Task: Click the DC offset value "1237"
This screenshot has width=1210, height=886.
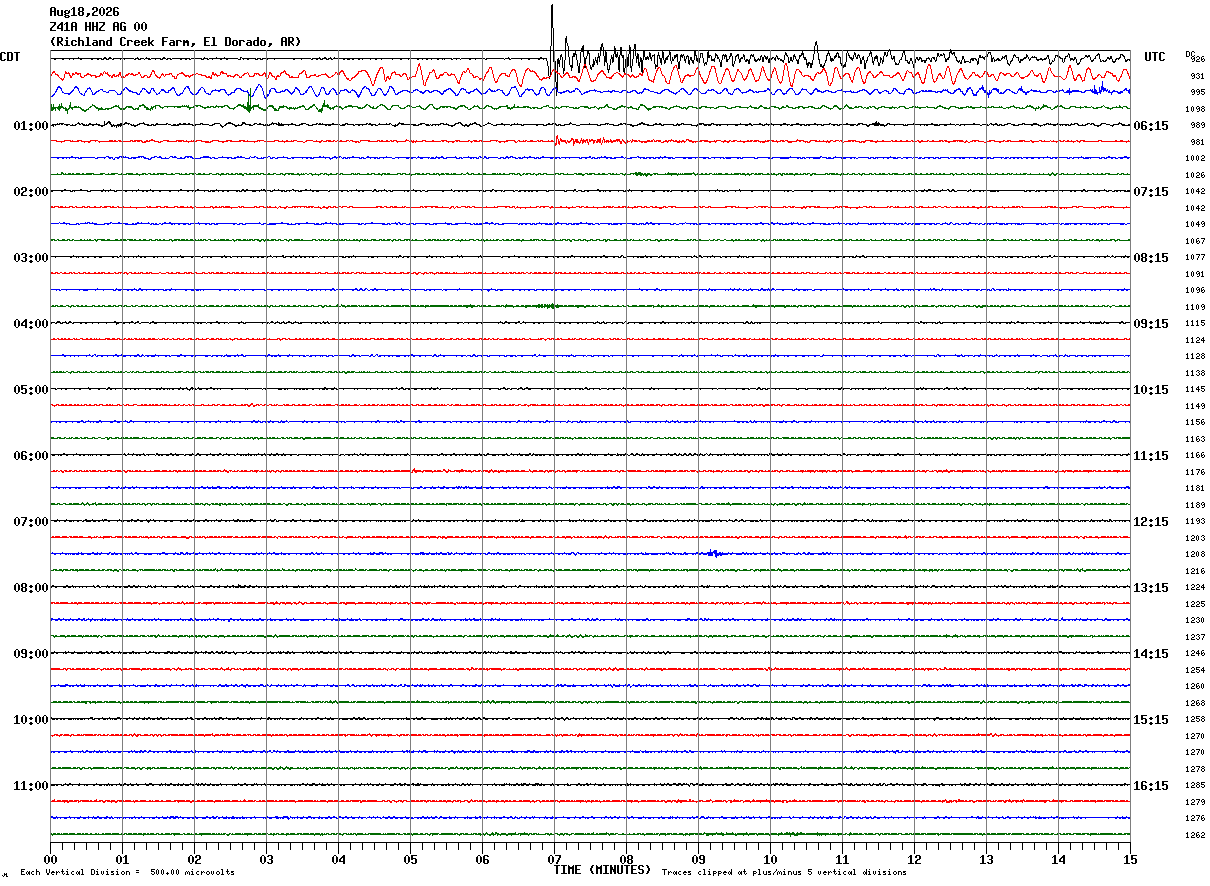Action: point(1195,637)
